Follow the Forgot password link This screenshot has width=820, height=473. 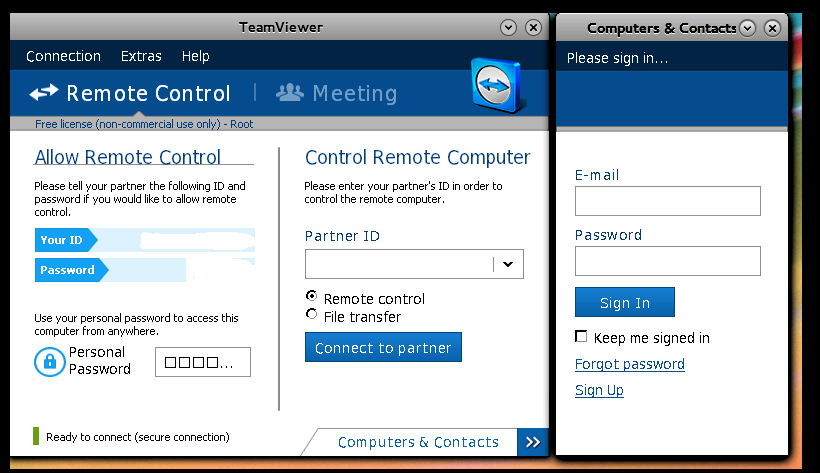pos(630,364)
